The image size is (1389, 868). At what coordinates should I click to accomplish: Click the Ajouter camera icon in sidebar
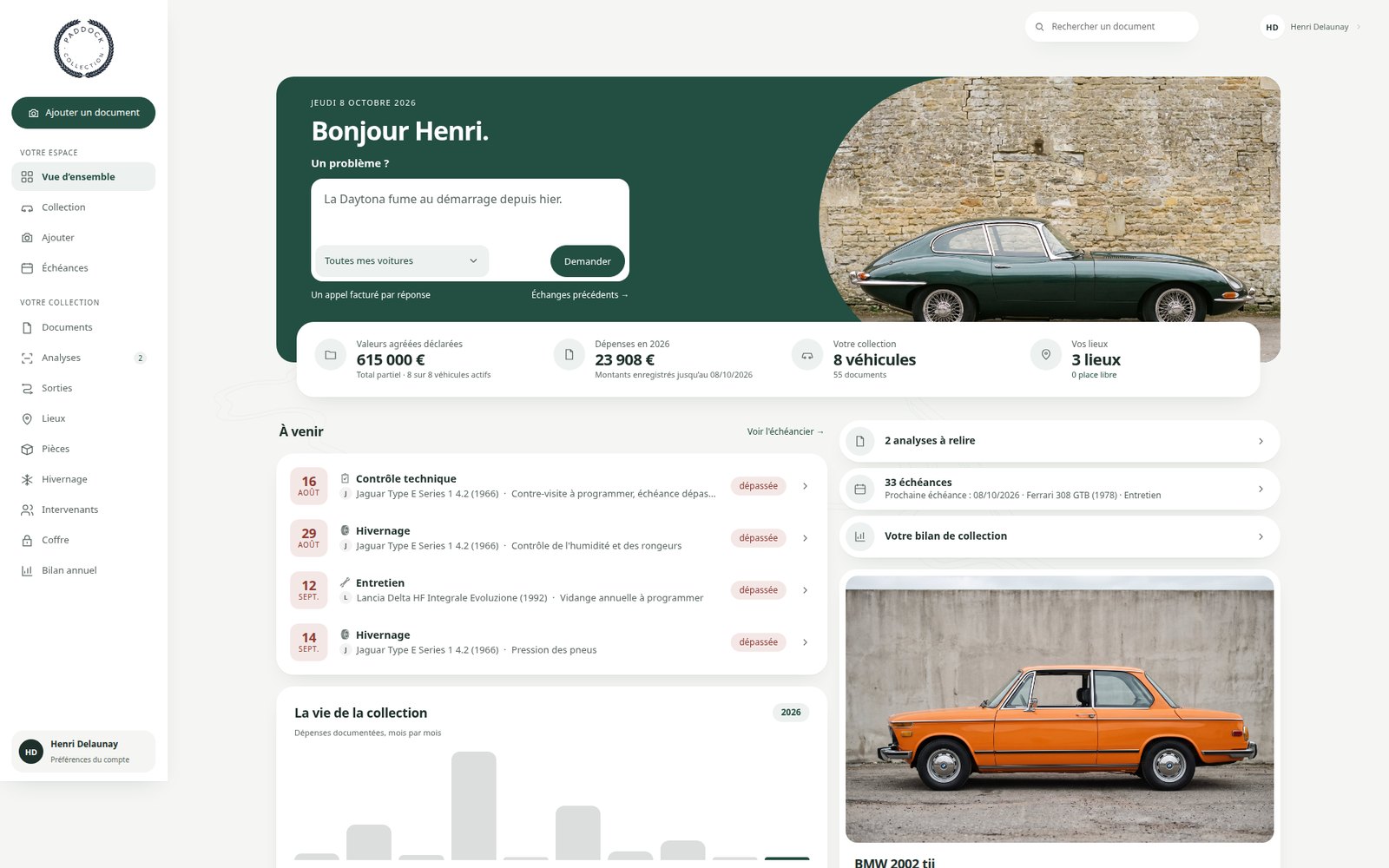click(27, 238)
